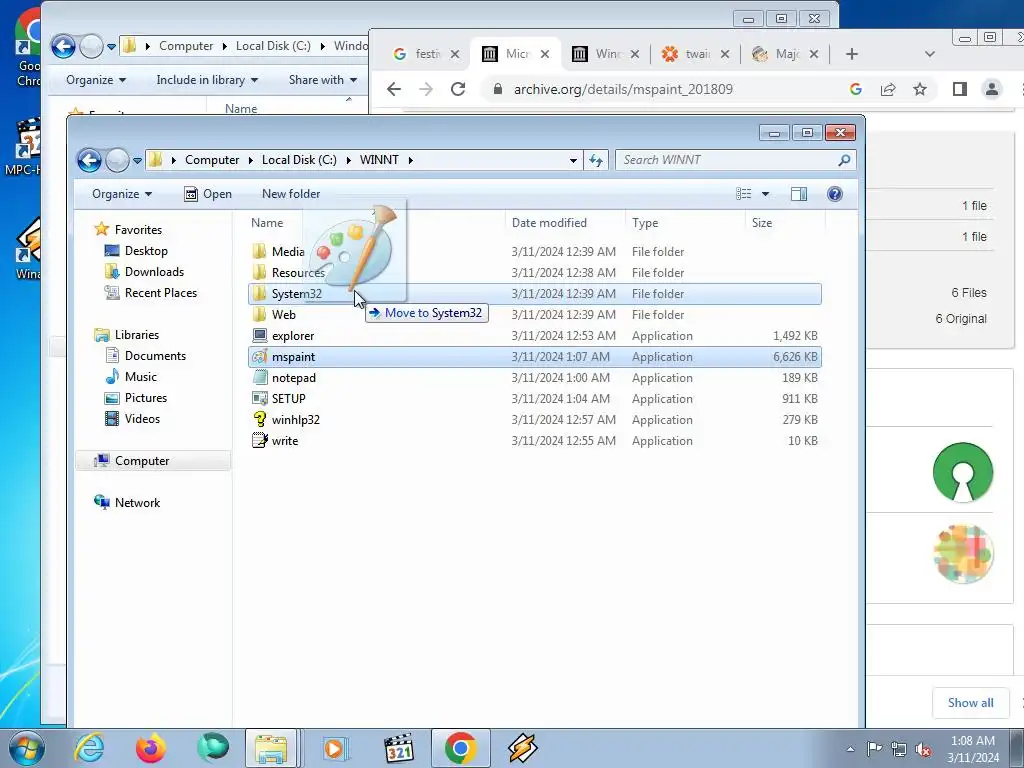1024x768 pixels.
Task: Refresh the WINNT folder address bar
Action: click(x=596, y=160)
